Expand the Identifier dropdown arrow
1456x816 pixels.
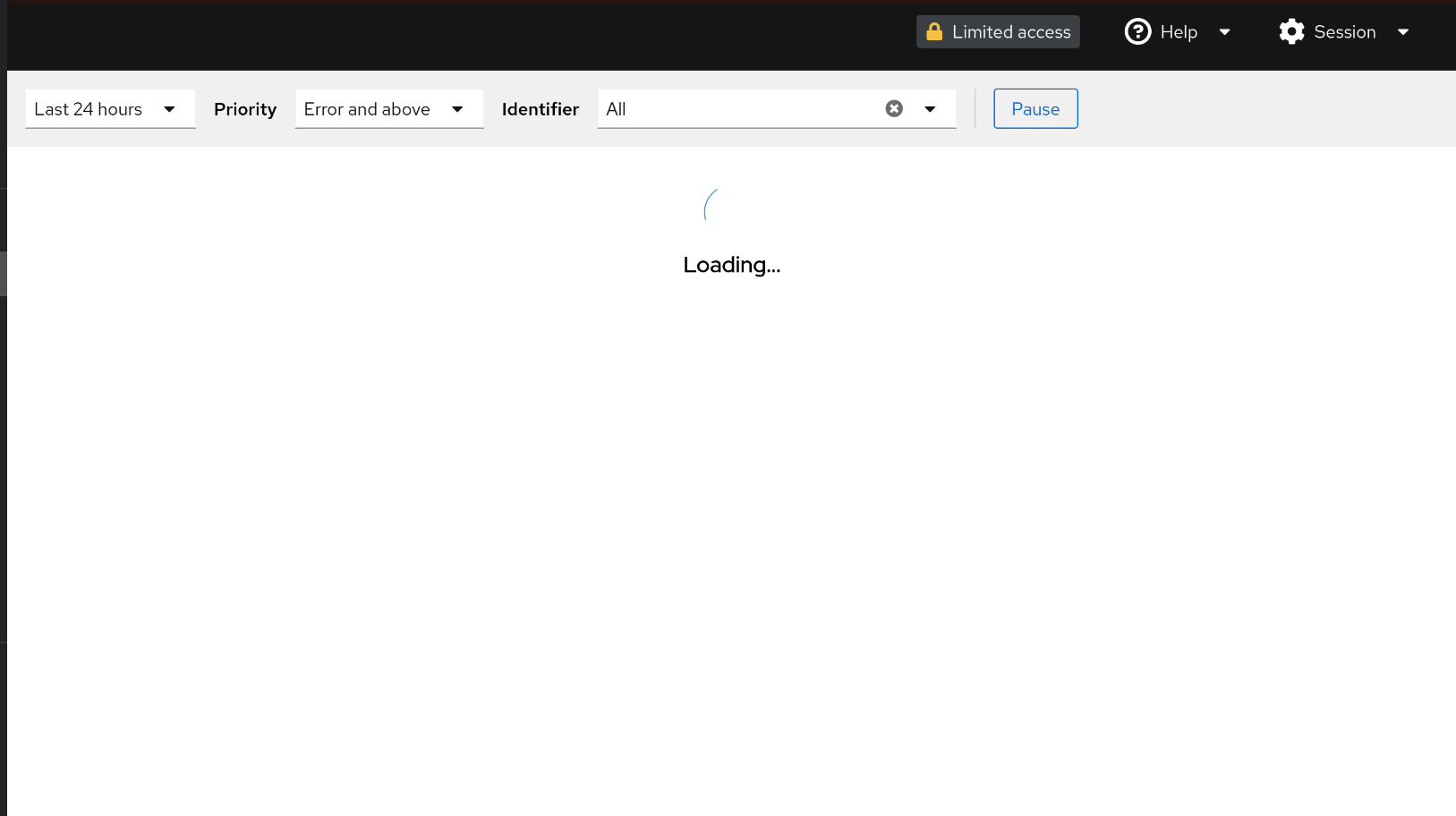930,109
